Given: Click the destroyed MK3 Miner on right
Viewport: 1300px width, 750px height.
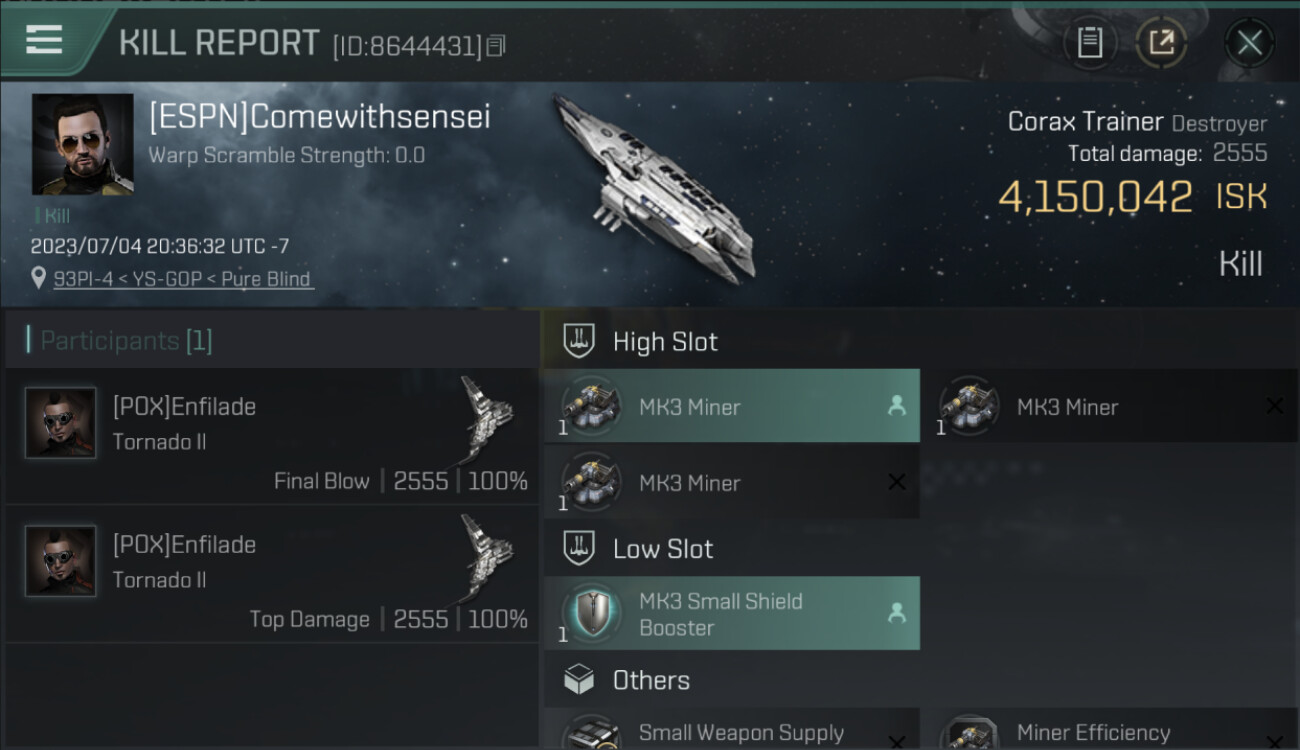Looking at the screenshot, I should point(1109,406).
